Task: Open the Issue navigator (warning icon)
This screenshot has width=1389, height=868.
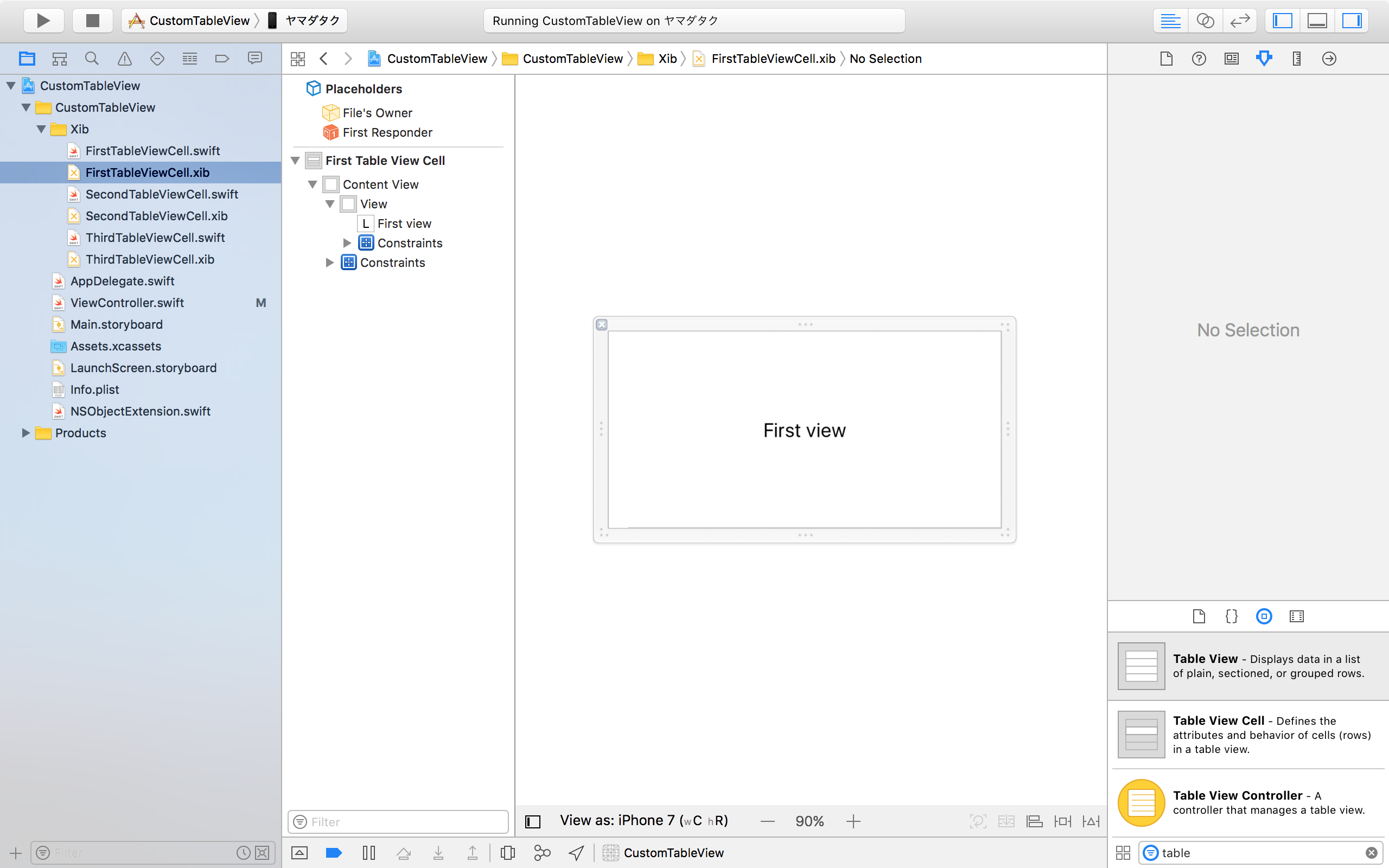Action: point(124,58)
